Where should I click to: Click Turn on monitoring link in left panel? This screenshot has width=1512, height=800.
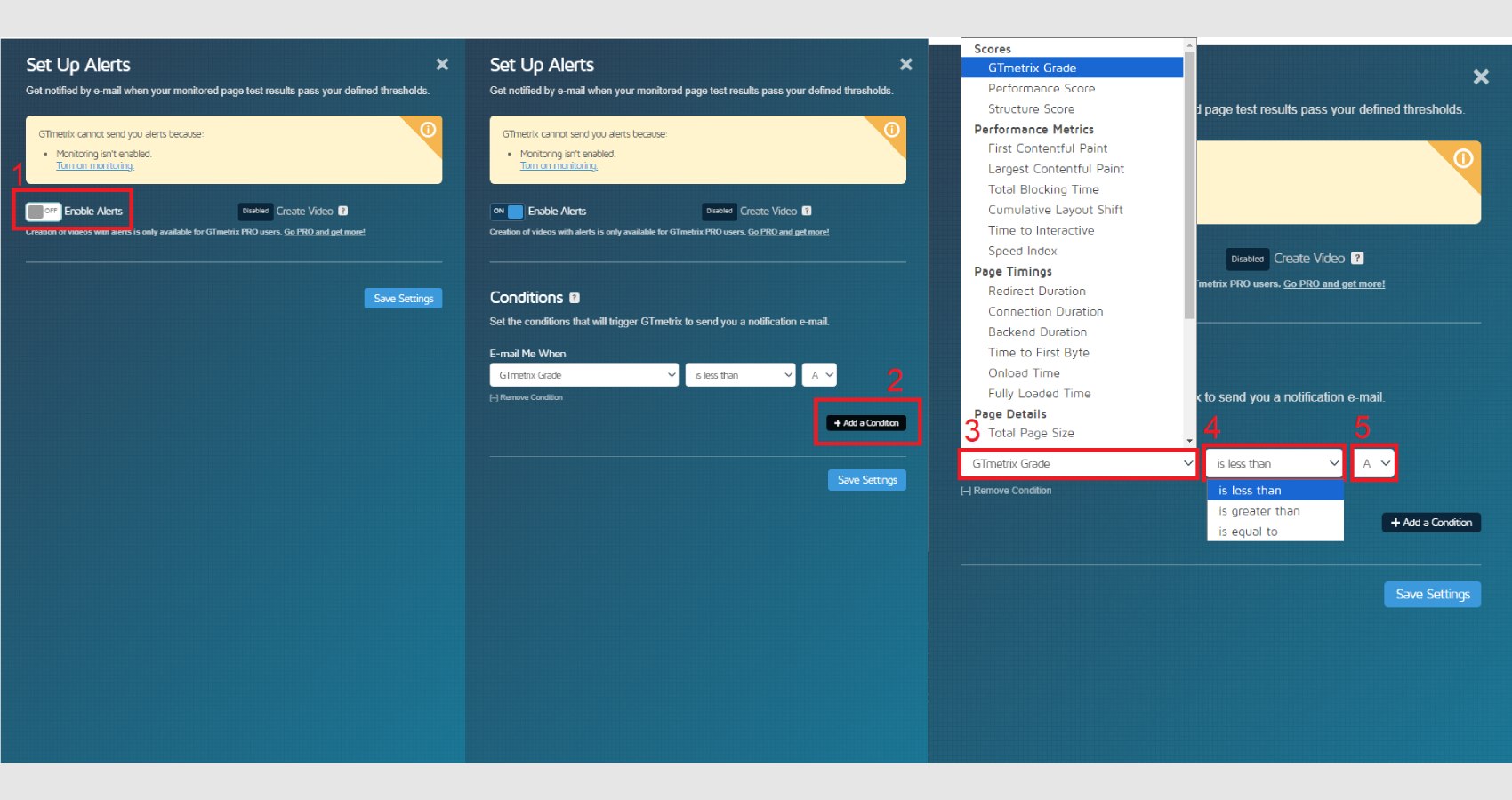click(x=95, y=166)
